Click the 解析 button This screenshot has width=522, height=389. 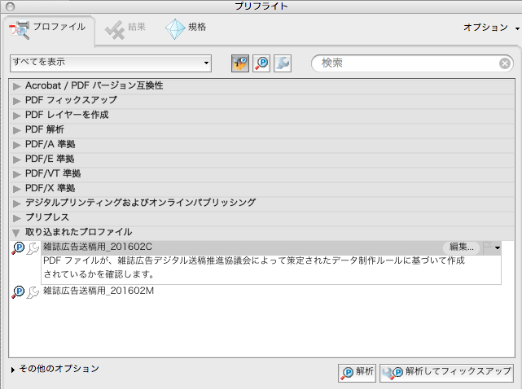click(357, 373)
